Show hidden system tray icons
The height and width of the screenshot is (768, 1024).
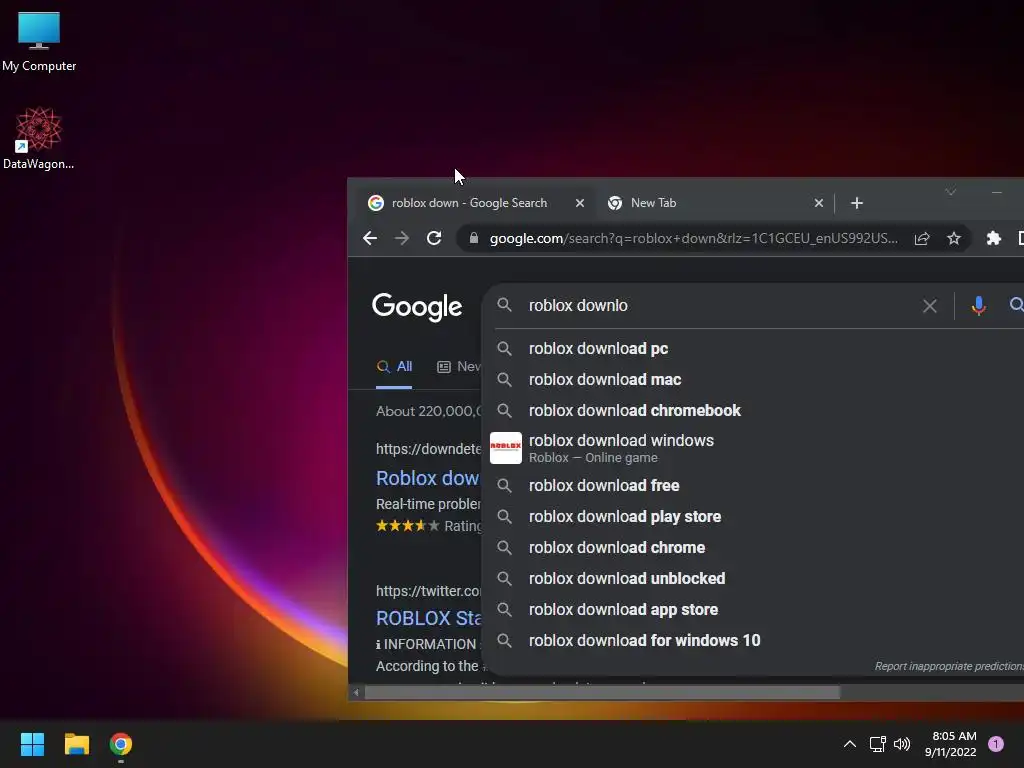coord(850,744)
